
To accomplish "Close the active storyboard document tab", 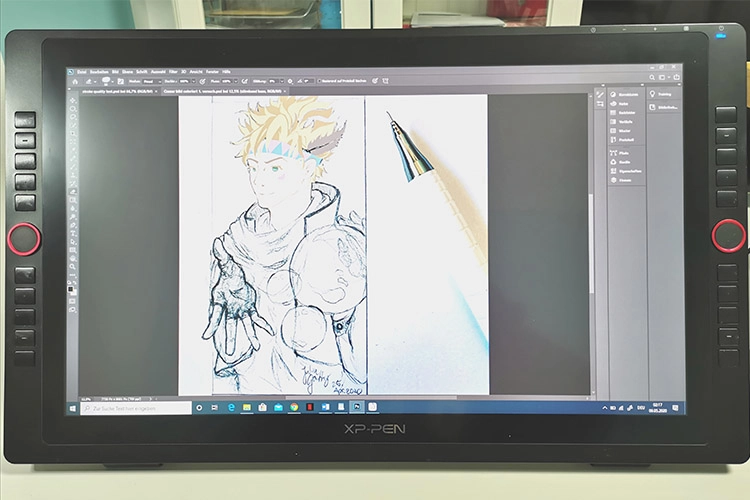I will coord(285,91).
